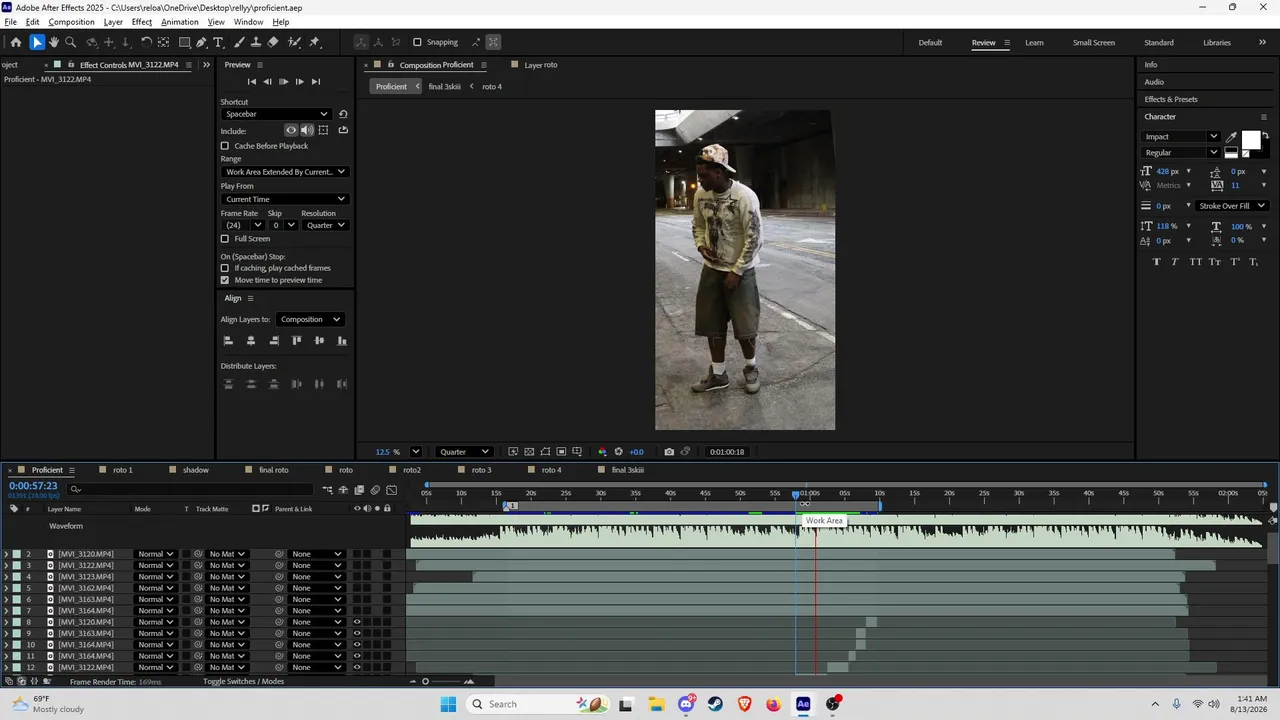Open the Composition menu
Image resolution: width=1280 pixels, height=720 pixels.
(x=71, y=22)
